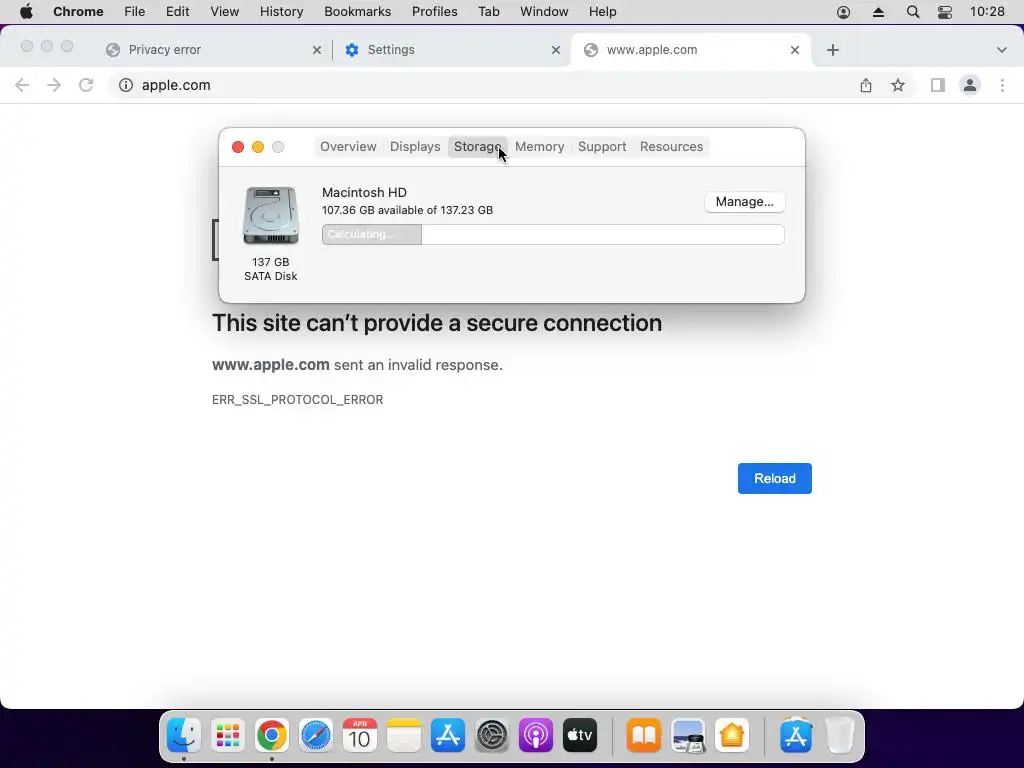Open Preview app in the Dock
The width and height of the screenshot is (1024, 768).
688,735
